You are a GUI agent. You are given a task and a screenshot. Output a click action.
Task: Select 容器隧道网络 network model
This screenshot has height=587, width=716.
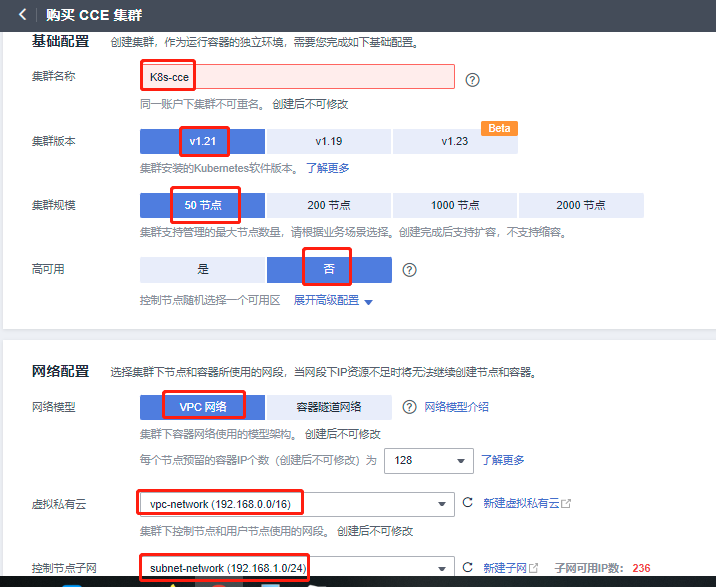(x=329, y=407)
